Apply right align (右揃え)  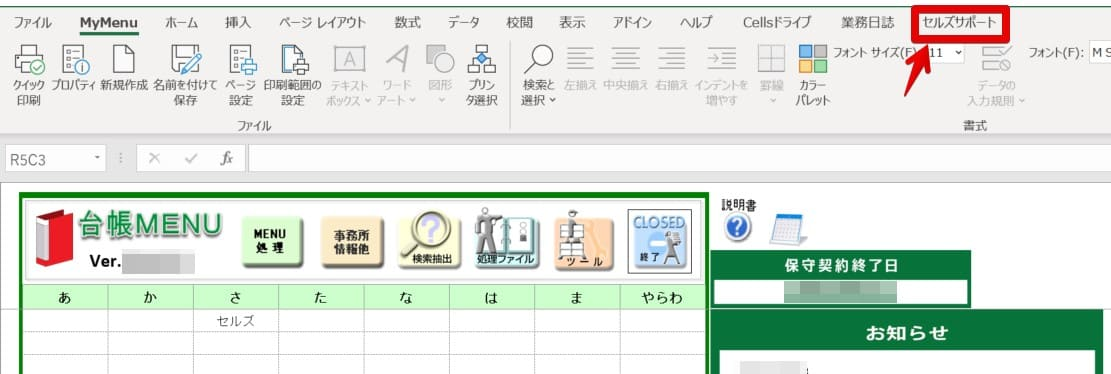[x=671, y=67]
